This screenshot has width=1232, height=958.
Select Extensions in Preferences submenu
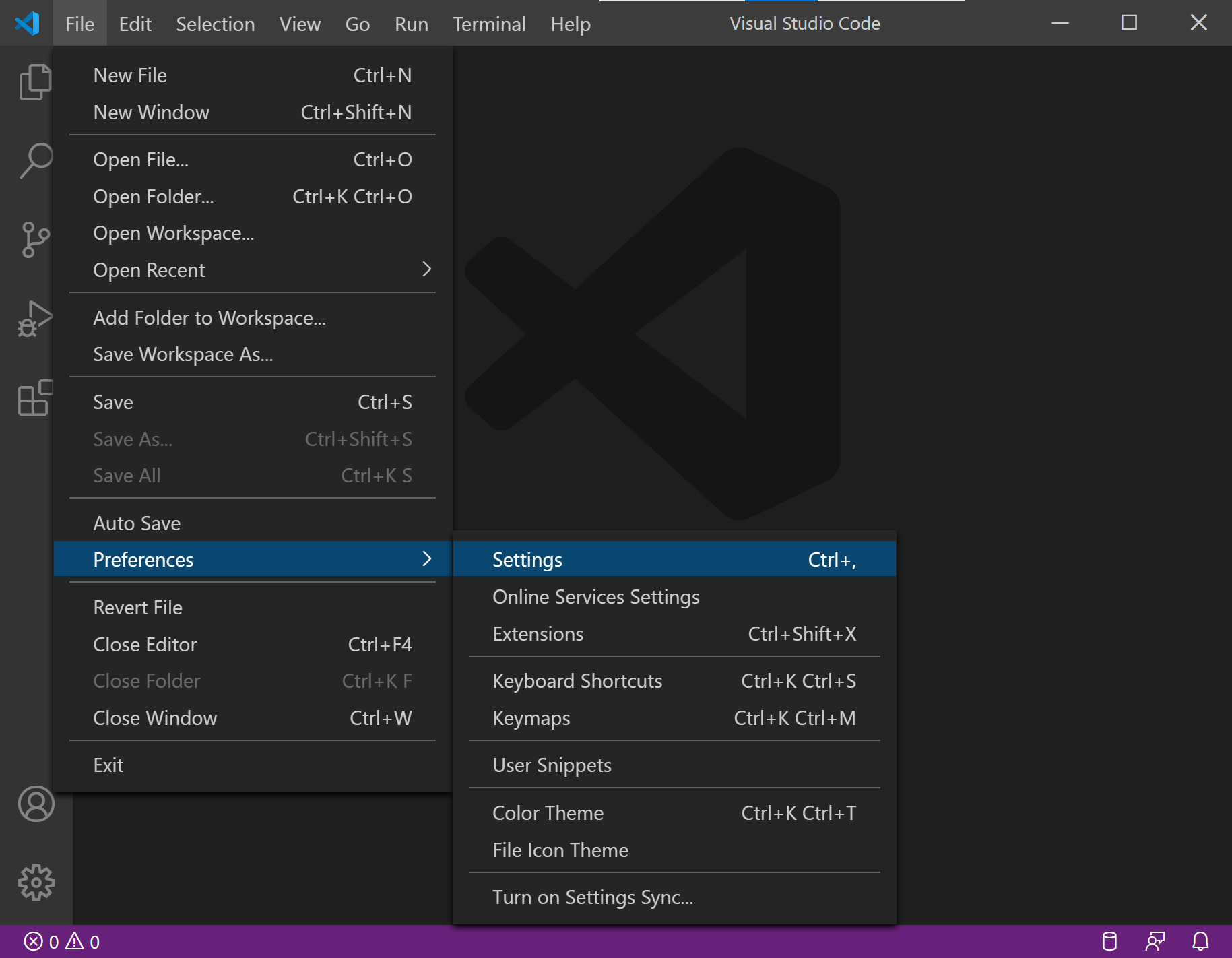click(x=674, y=634)
